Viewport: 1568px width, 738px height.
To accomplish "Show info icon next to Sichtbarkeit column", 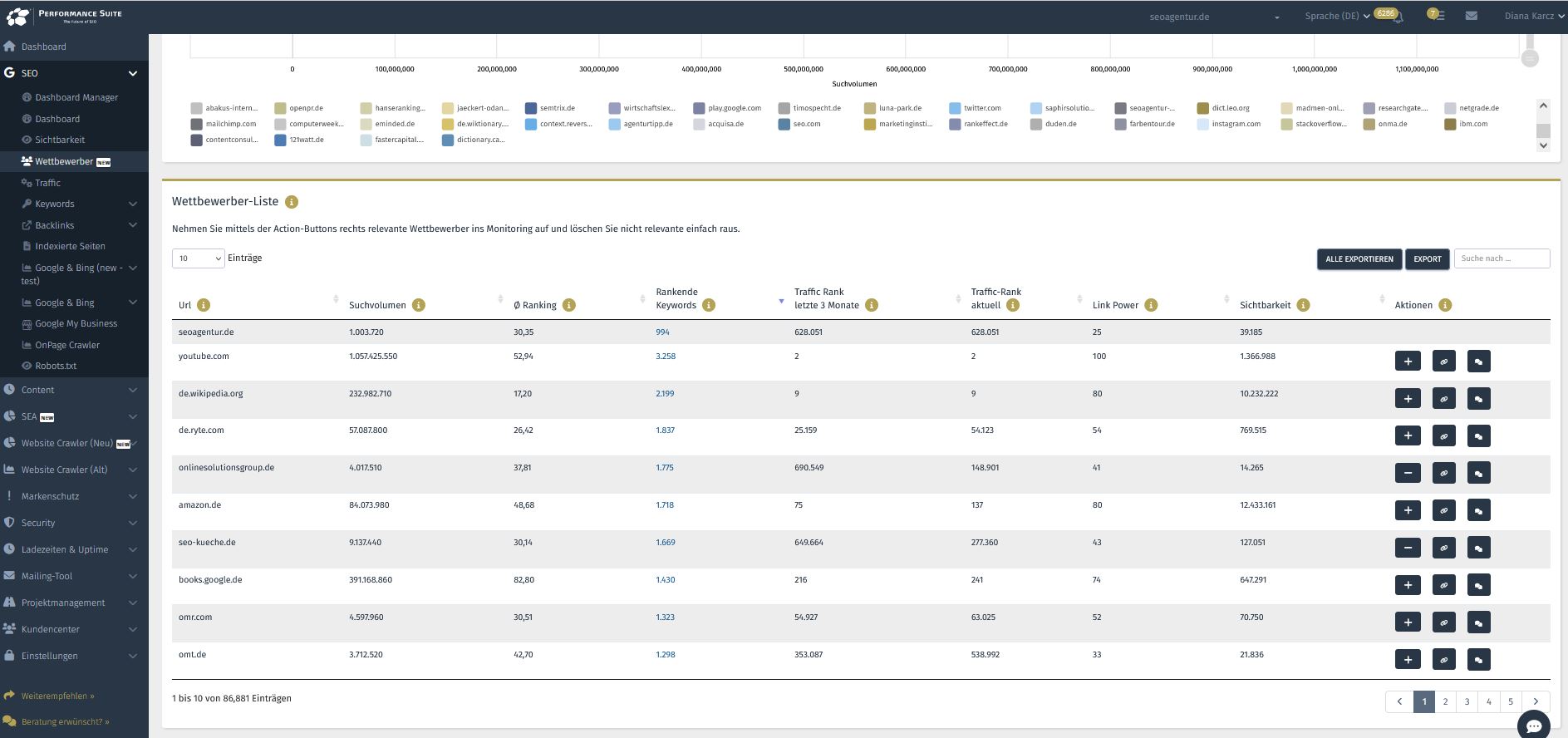I will (x=1303, y=305).
